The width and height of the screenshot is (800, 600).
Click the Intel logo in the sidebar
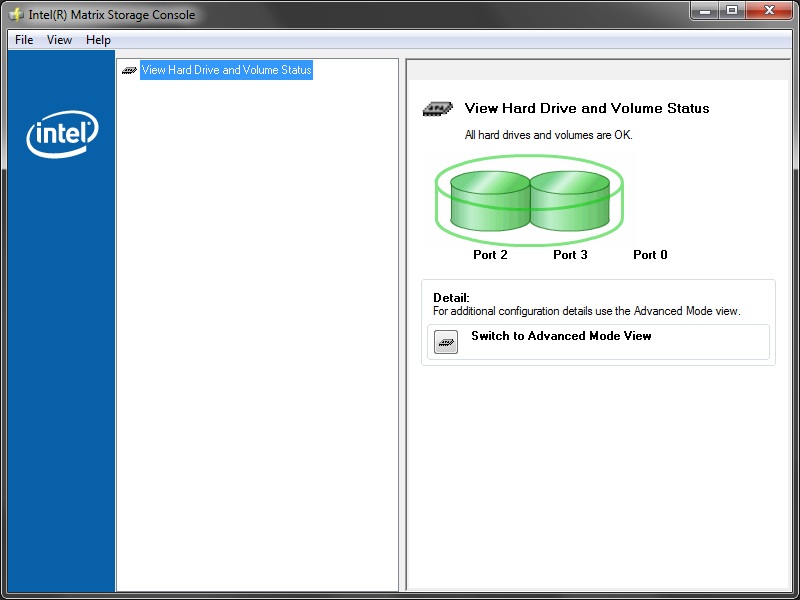pos(62,134)
